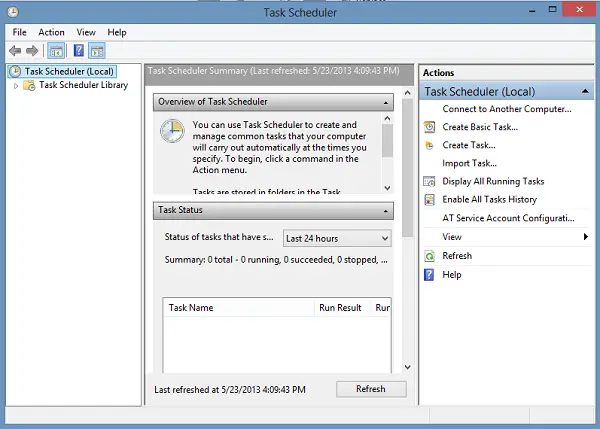This screenshot has height=429, width=600.
Task: Click summary pane vertical scrollbar thumb
Action: click(x=408, y=168)
